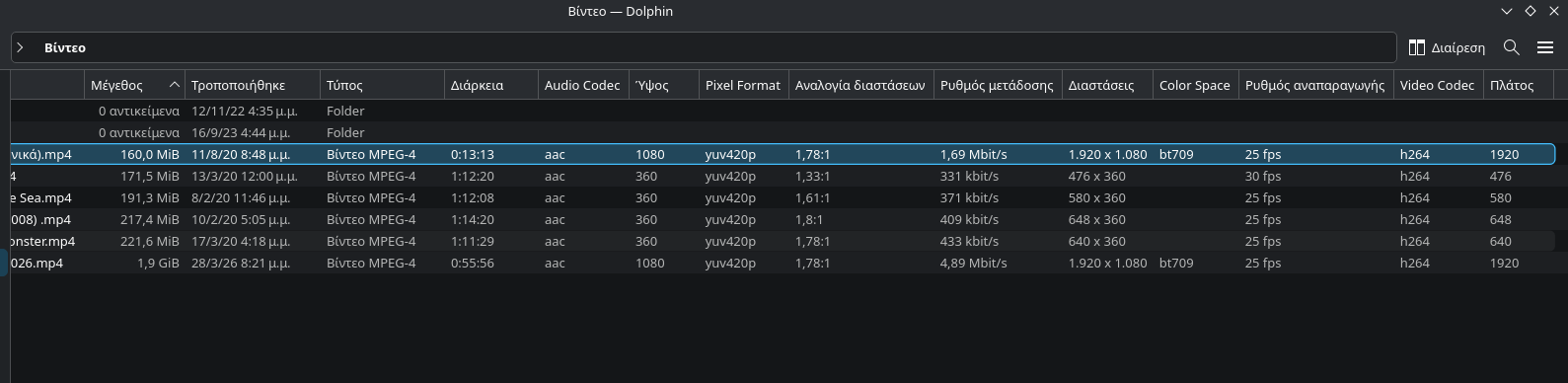Click the bt709 cell in the 026.mp4 row
This screenshot has width=1568, height=383.
coord(1176,263)
